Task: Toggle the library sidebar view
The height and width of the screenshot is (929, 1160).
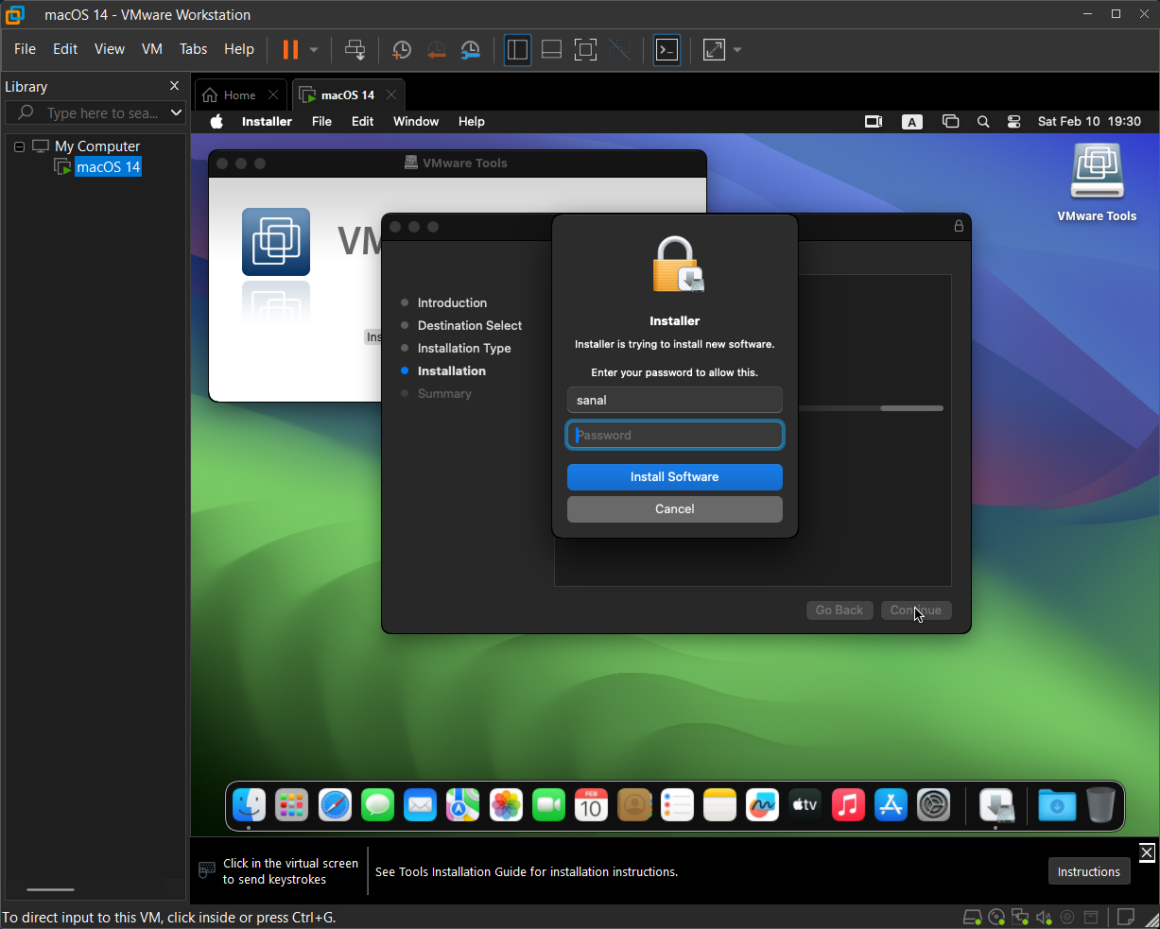Action: pos(517,50)
